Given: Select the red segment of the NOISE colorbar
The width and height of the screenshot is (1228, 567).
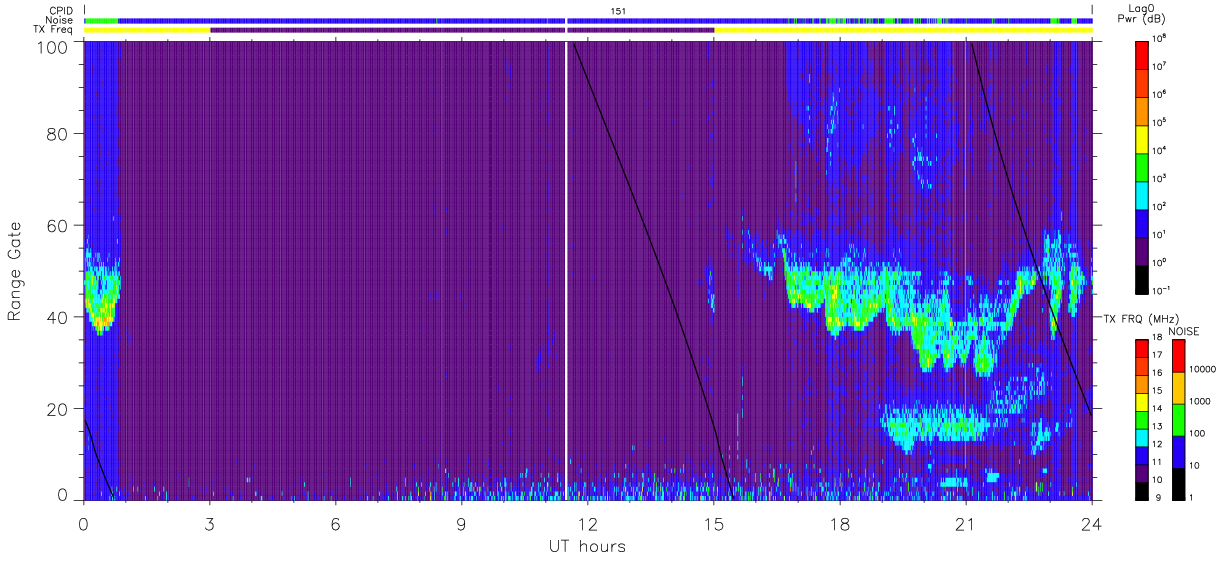Looking at the screenshot, I should click(1179, 356).
